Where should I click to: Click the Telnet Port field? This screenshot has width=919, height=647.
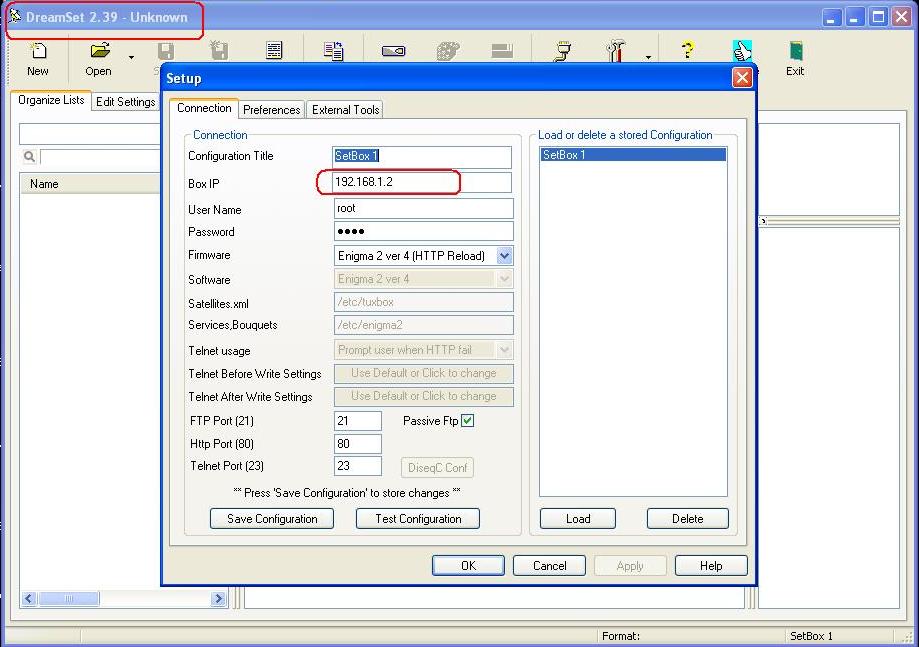[358, 466]
